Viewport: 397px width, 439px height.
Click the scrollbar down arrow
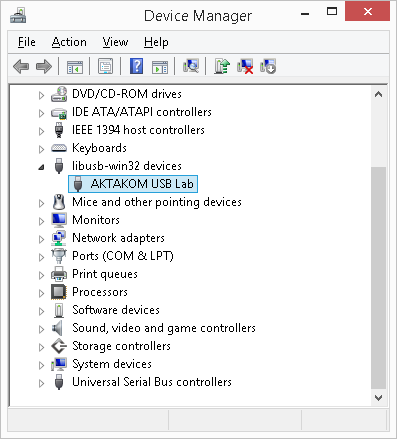pos(378,397)
